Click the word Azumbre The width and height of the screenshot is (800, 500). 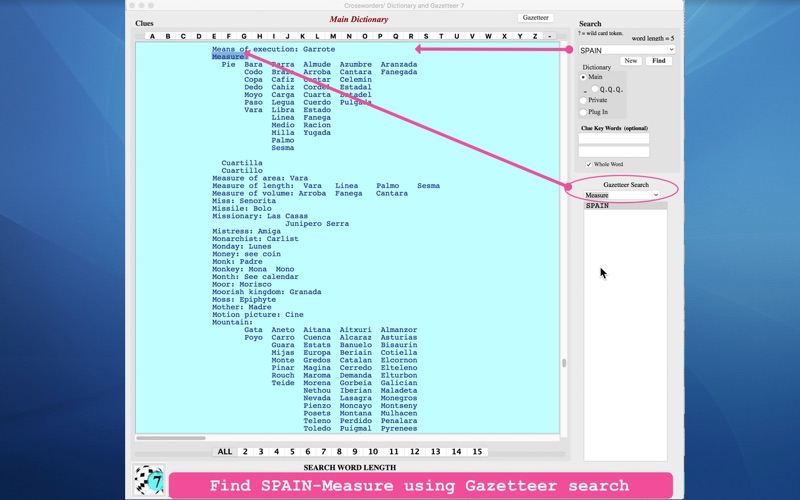coord(356,64)
